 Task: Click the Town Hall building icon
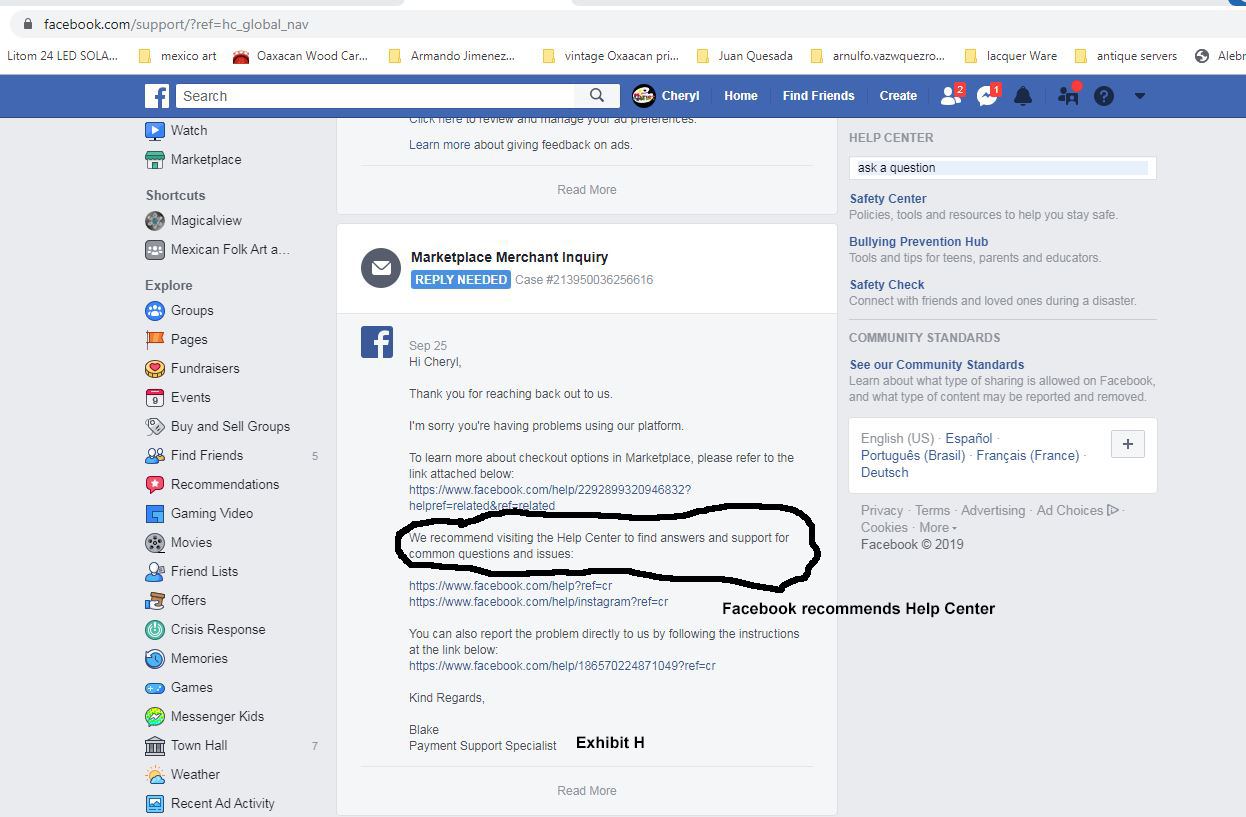(x=155, y=745)
